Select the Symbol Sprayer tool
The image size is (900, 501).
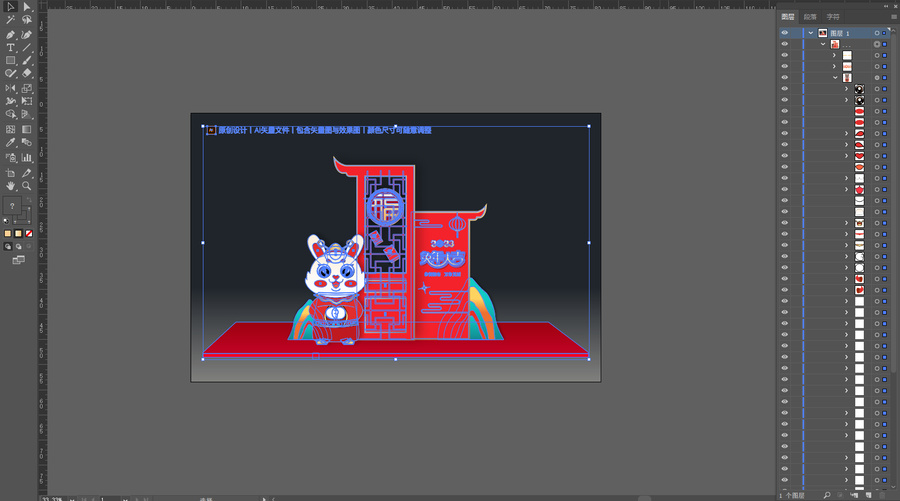coord(10,157)
